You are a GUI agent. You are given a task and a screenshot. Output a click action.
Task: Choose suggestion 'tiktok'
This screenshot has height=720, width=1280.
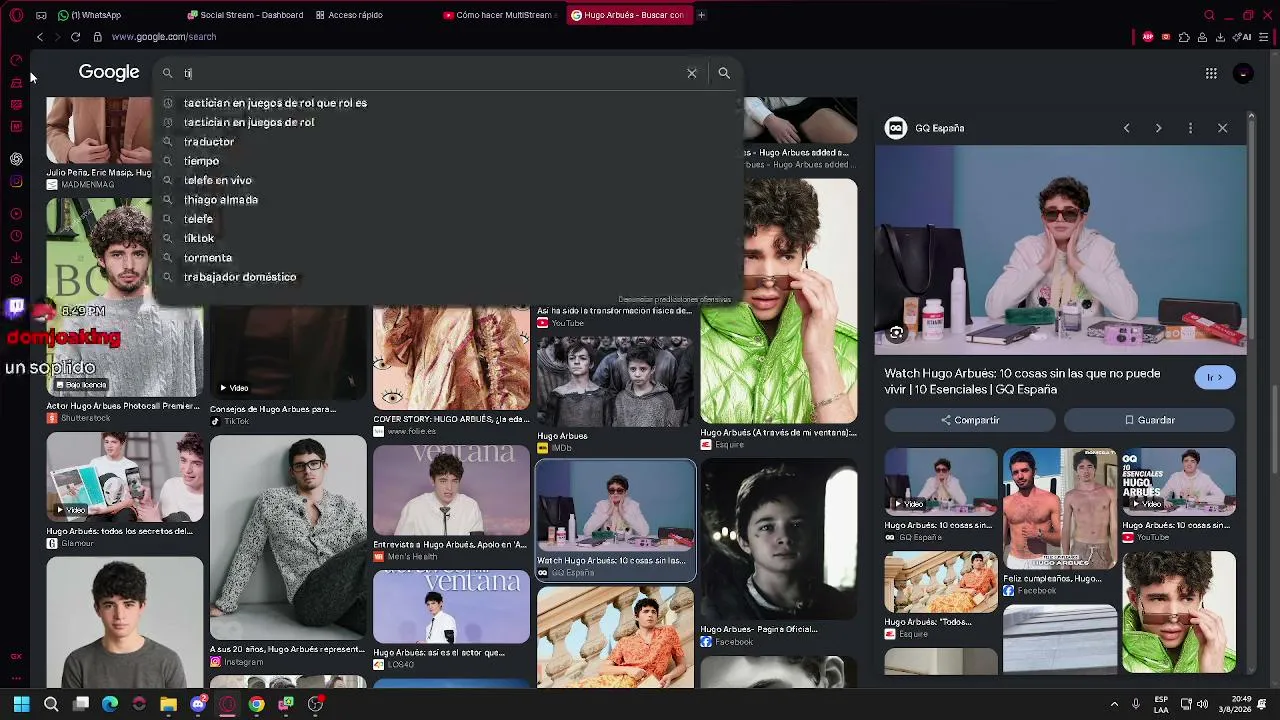(x=199, y=238)
